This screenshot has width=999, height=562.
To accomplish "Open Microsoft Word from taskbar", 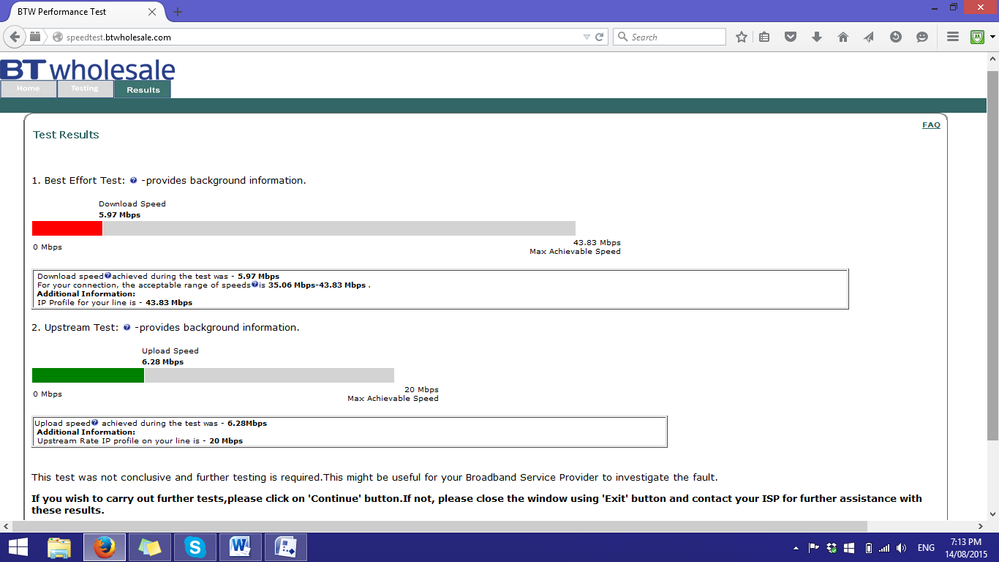I will [240, 547].
